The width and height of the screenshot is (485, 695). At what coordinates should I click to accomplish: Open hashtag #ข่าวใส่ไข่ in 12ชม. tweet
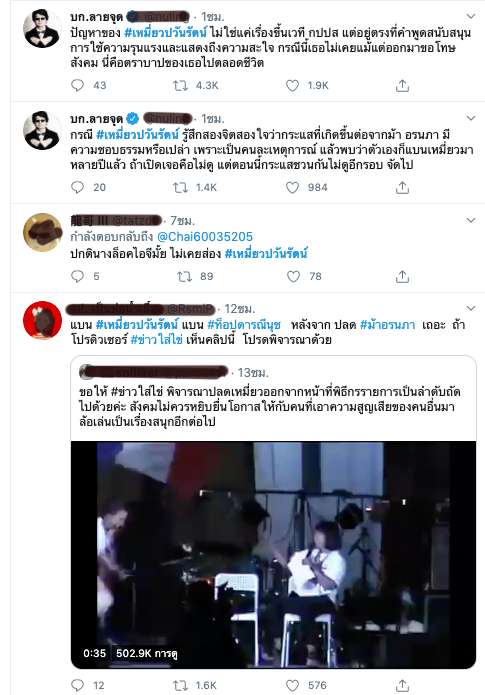coord(156,340)
